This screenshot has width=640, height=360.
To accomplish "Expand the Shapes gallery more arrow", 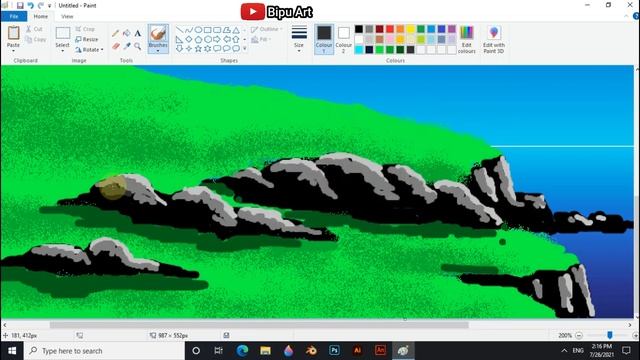I will (x=244, y=49).
